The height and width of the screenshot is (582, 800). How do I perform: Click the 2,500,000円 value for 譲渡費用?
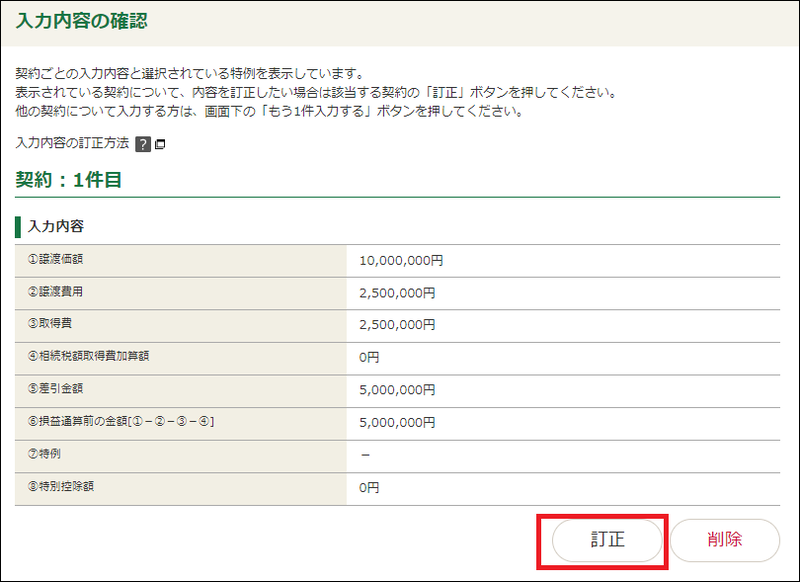(x=397, y=293)
